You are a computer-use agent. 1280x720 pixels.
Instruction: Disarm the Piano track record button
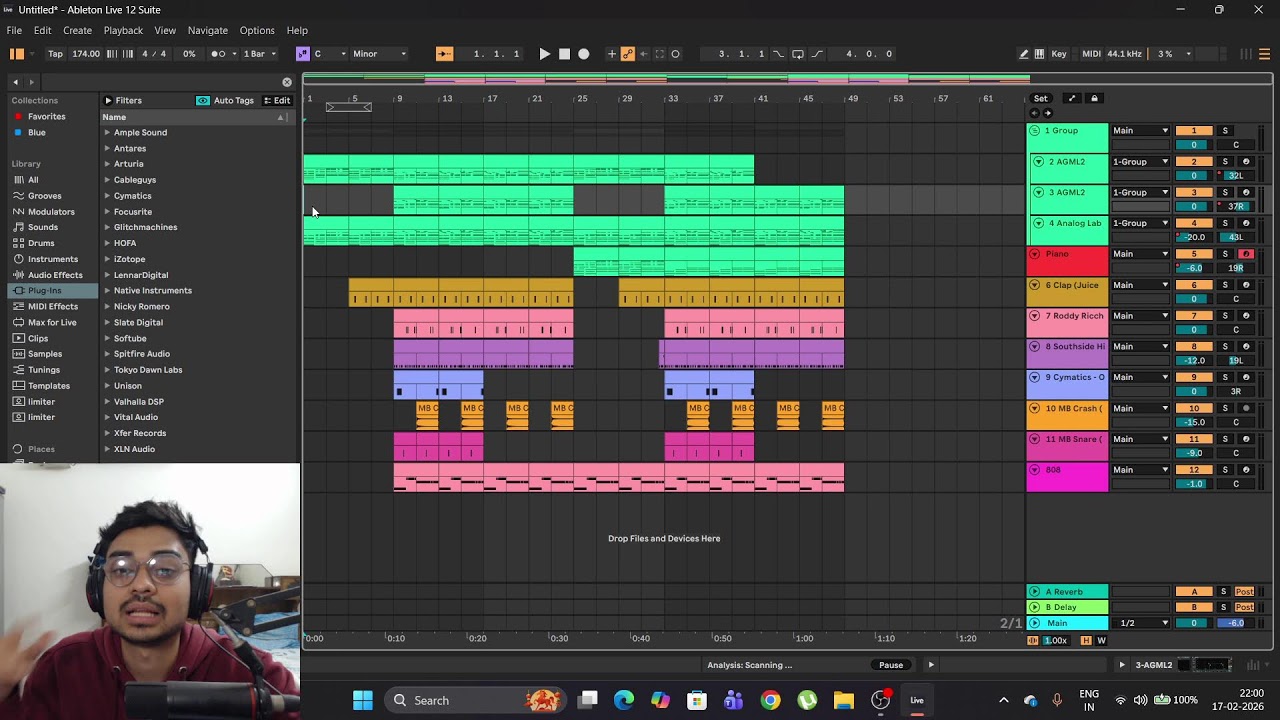1246,254
